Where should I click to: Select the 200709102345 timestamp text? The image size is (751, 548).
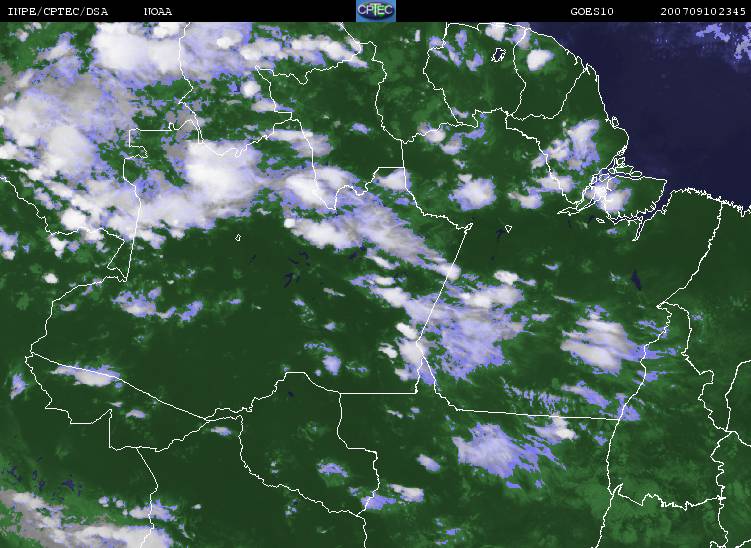point(703,11)
